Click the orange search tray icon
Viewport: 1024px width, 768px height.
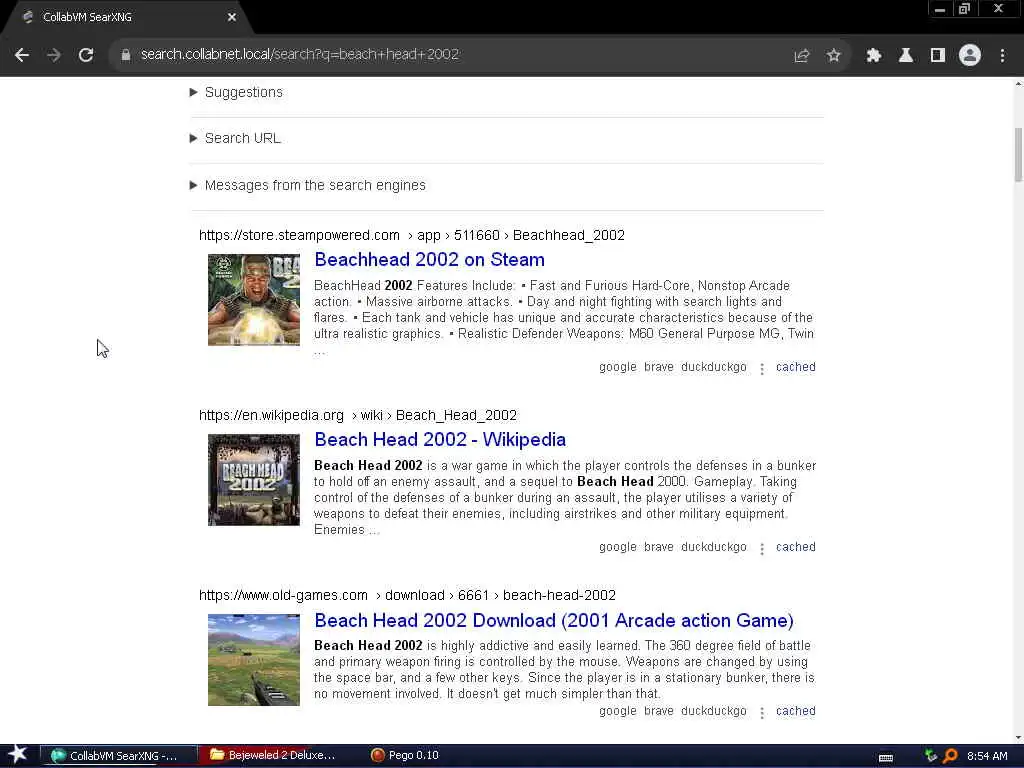coord(950,756)
